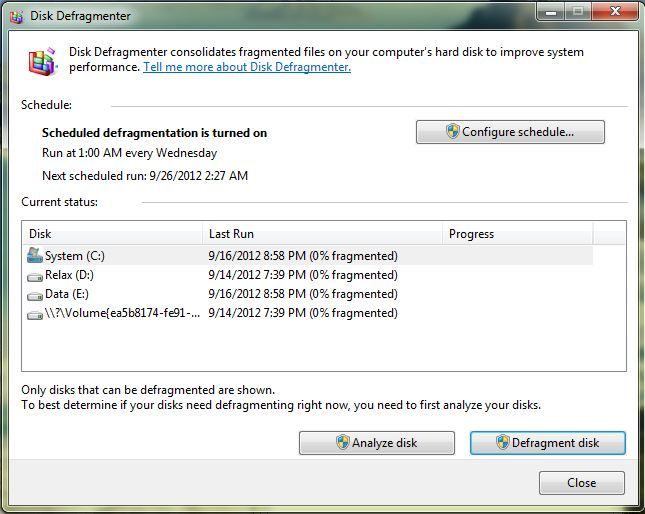Close window using title bar X
The image size is (645, 514).
pyautogui.click(x=615, y=12)
